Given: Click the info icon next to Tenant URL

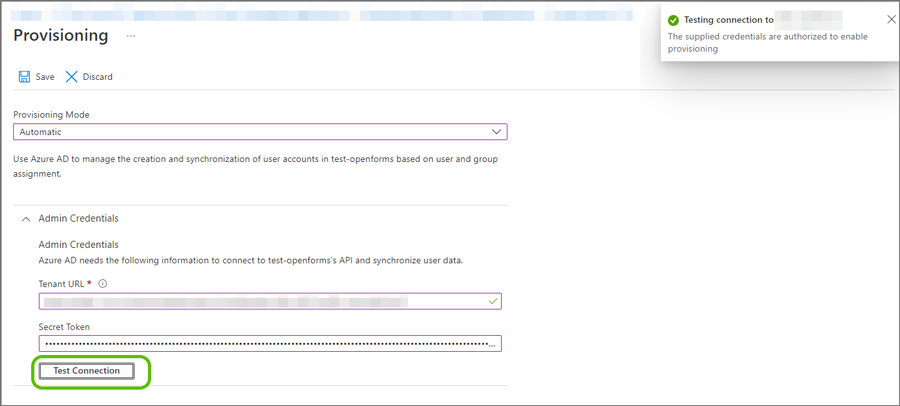Looking at the screenshot, I should 103,283.
